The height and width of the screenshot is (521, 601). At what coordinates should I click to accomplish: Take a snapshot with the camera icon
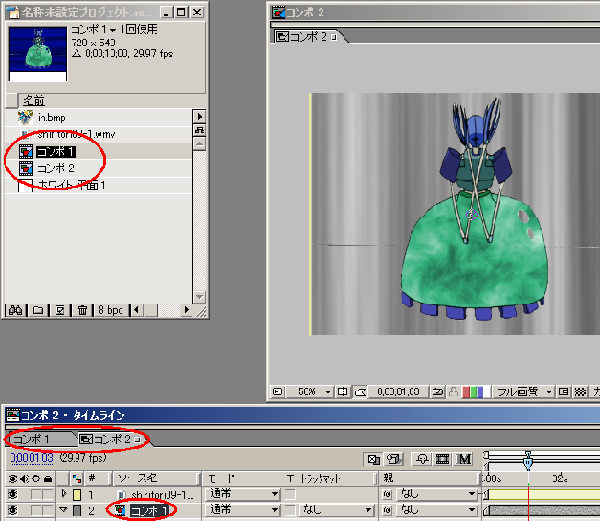tap(438, 390)
